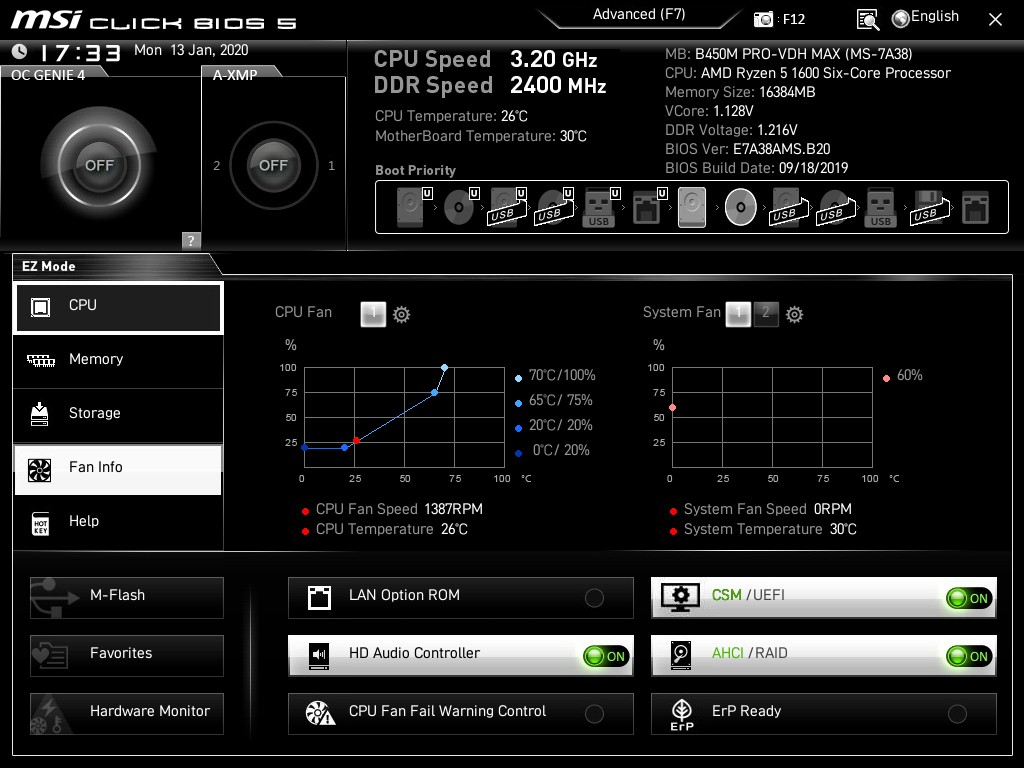The width and height of the screenshot is (1024, 768).
Task: Toggle the AHCI/RAID switch
Action: tap(968, 656)
